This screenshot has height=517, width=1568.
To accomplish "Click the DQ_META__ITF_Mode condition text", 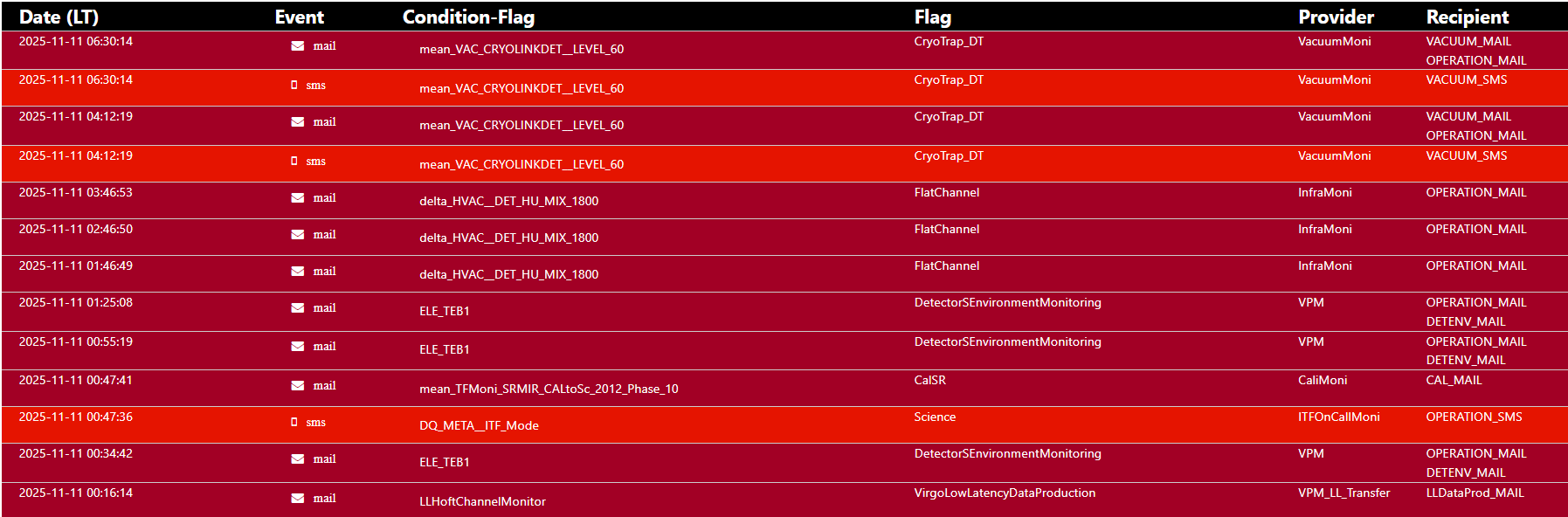I will (479, 425).
